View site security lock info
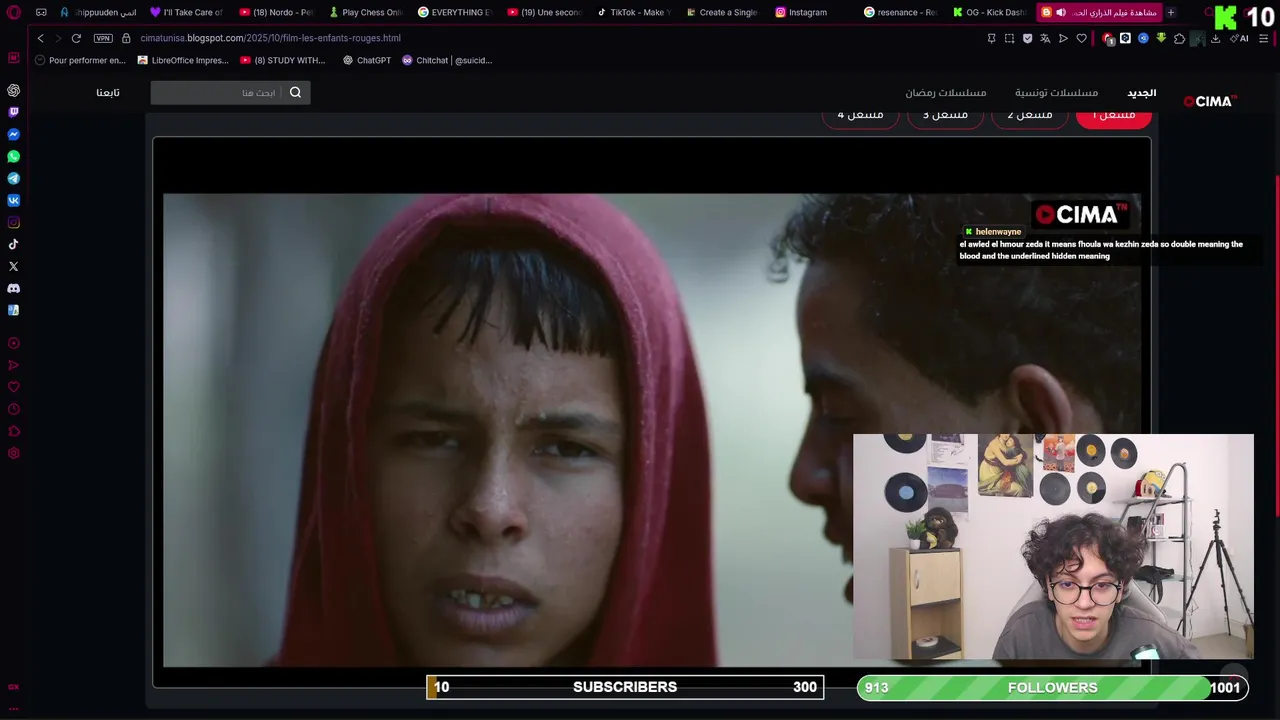The width and height of the screenshot is (1280, 720). (x=126, y=38)
